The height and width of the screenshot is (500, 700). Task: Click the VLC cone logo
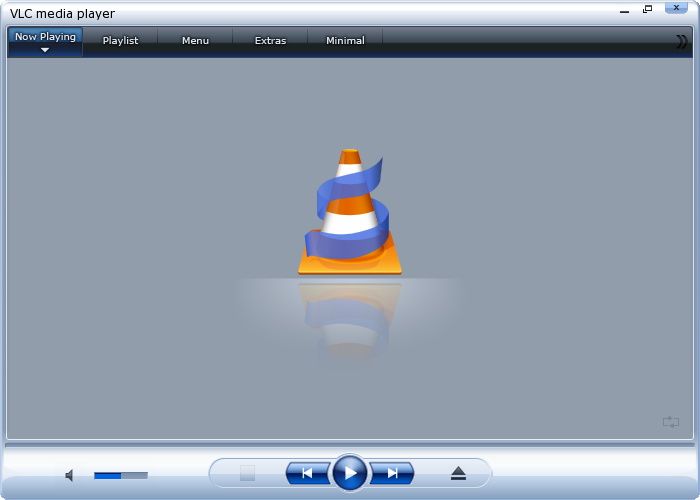[350, 212]
